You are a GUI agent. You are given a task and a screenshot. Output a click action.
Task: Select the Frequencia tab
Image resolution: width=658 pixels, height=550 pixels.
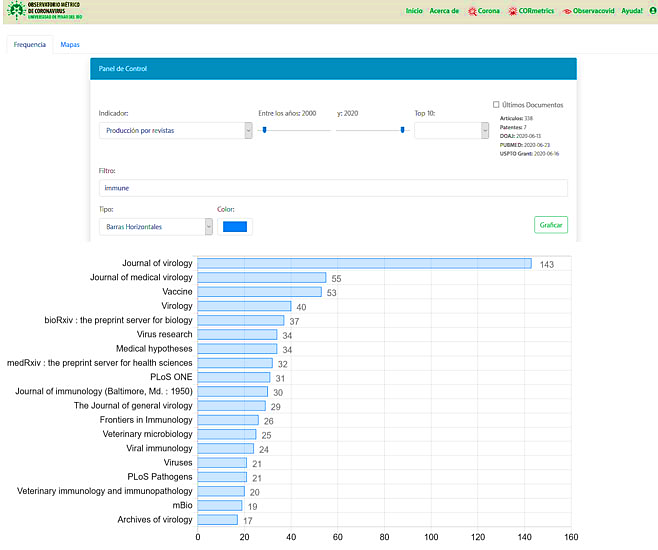30,45
